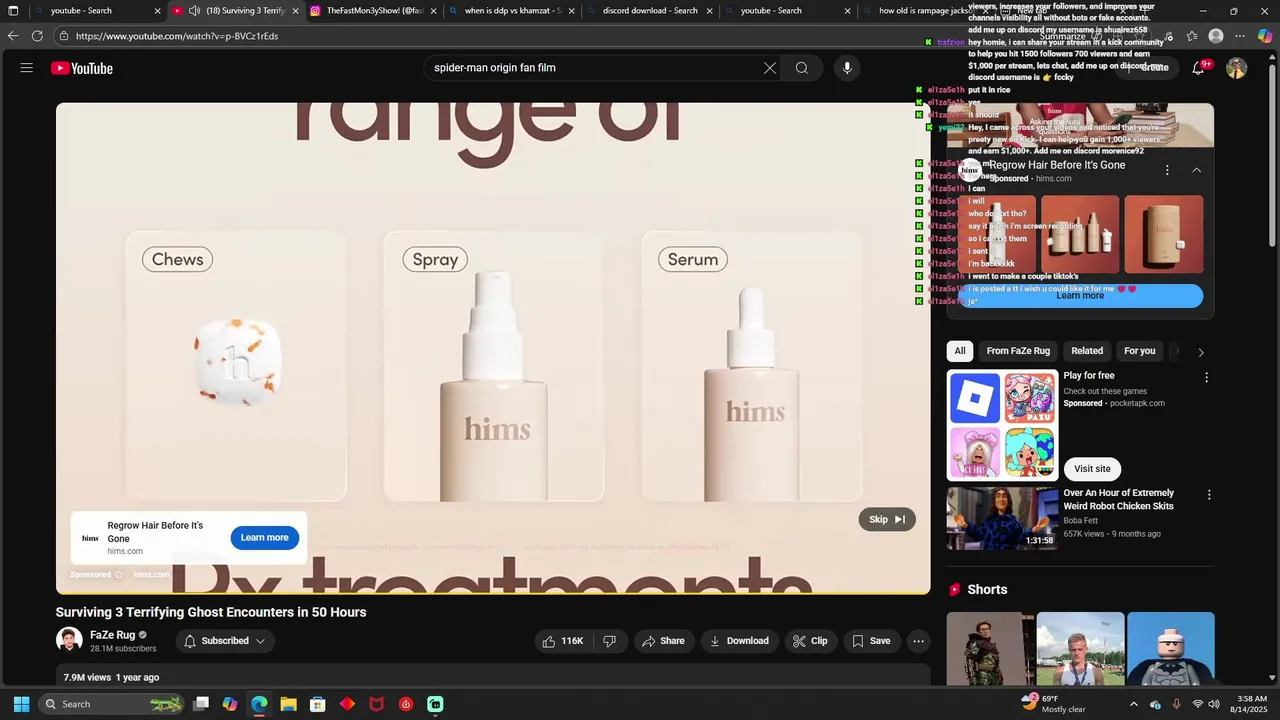This screenshot has width=1280, height=720.
Task: Open the taskbar clock showing 3:58 AM
Action: 1252,704
